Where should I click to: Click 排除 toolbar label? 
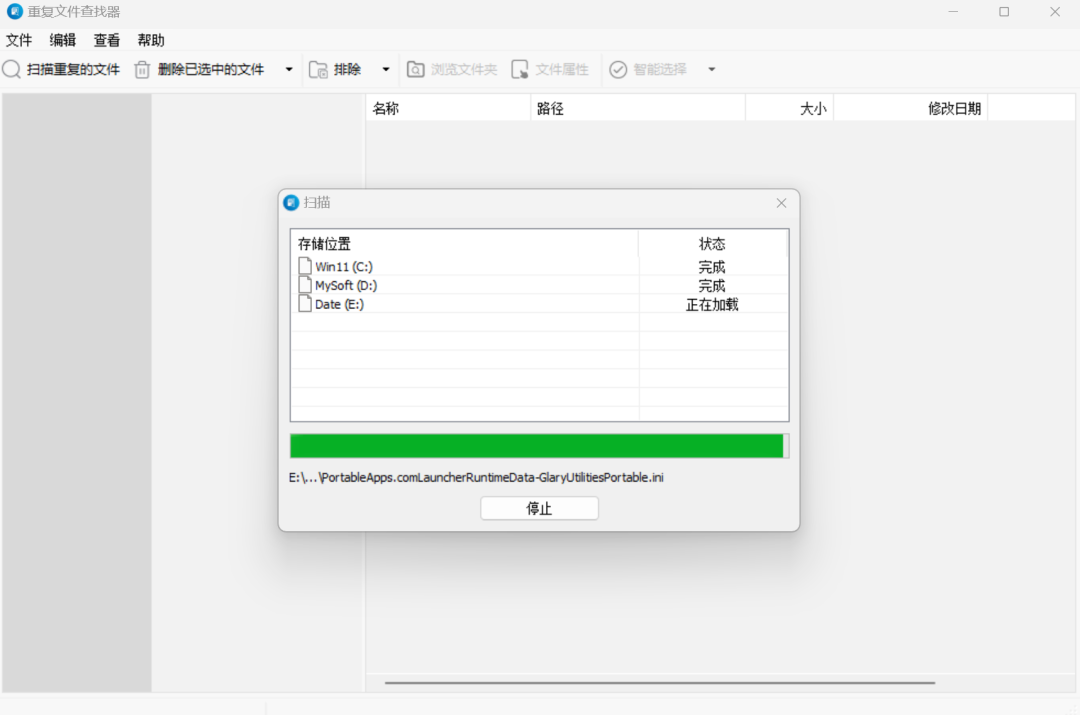pyautogui.click(x=348, y=70)
